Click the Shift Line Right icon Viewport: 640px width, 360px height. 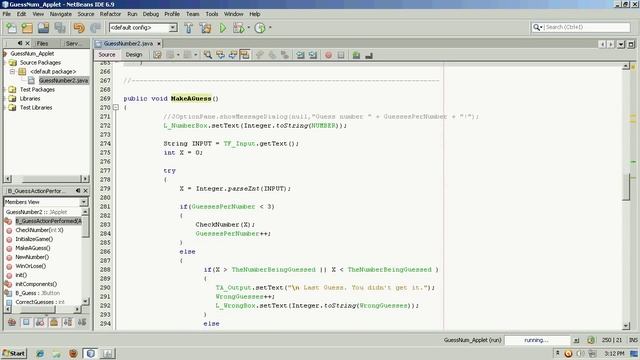coord(313,55)
